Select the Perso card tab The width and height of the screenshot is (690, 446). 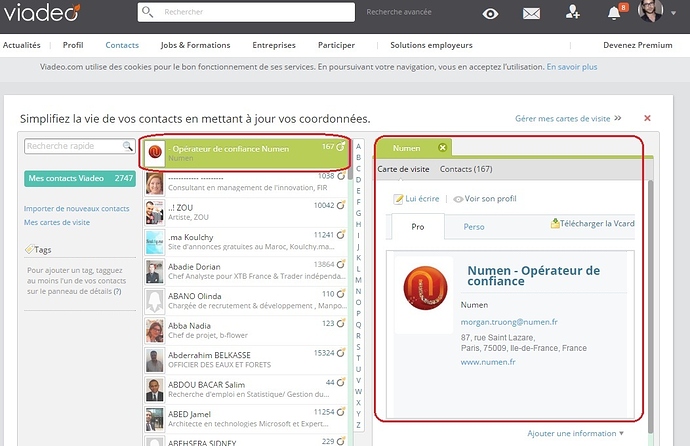(474, 227)
